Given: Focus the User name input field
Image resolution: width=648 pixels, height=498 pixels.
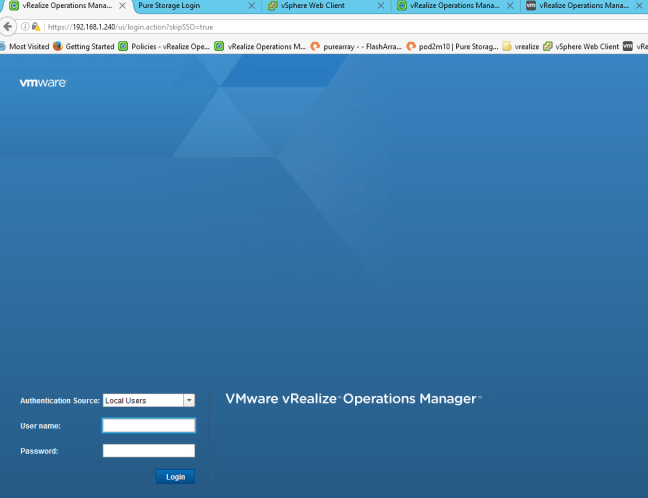Looking at the screenshot, I should click(148, 426).
